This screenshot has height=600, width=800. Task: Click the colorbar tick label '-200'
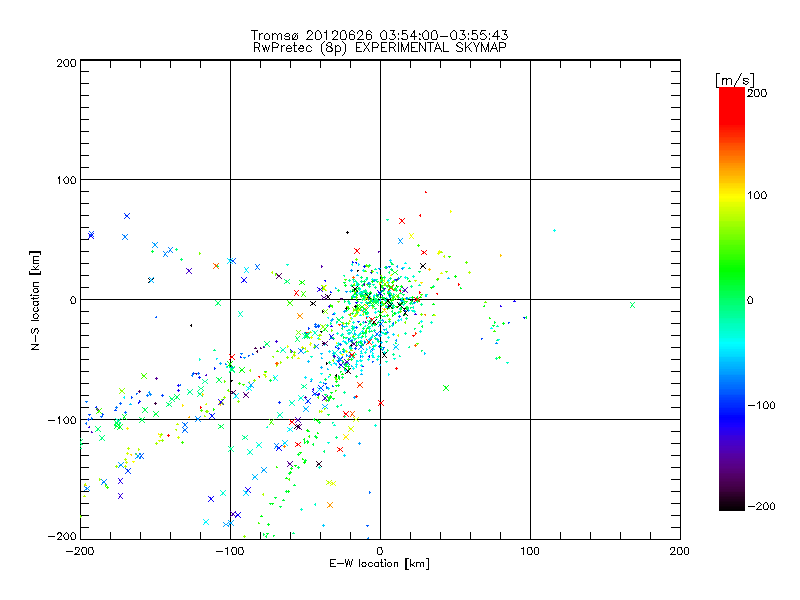pyautogui.click(x=761, y=506)
